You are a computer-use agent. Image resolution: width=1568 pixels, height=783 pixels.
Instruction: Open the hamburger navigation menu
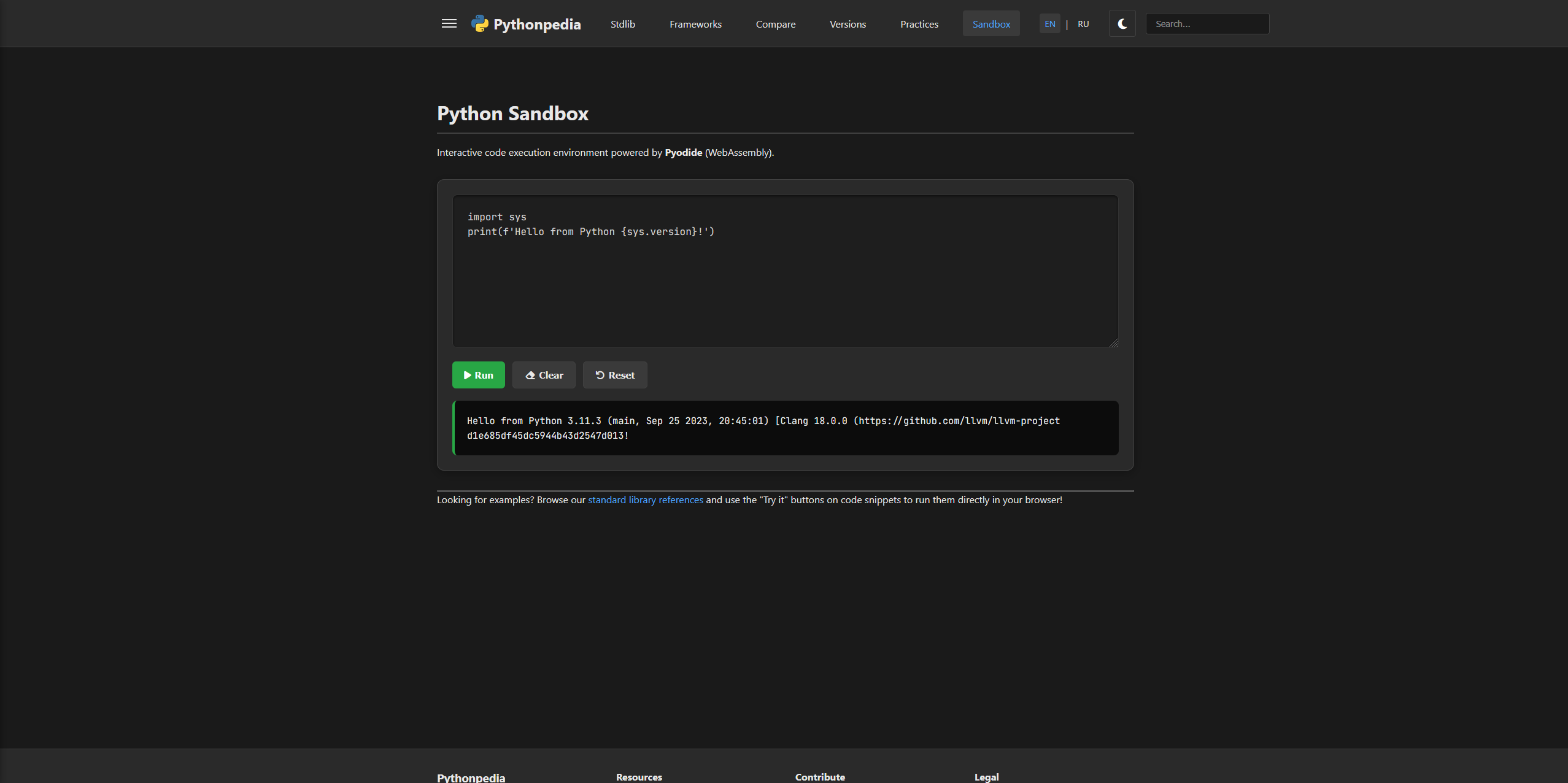pos(449,23)
